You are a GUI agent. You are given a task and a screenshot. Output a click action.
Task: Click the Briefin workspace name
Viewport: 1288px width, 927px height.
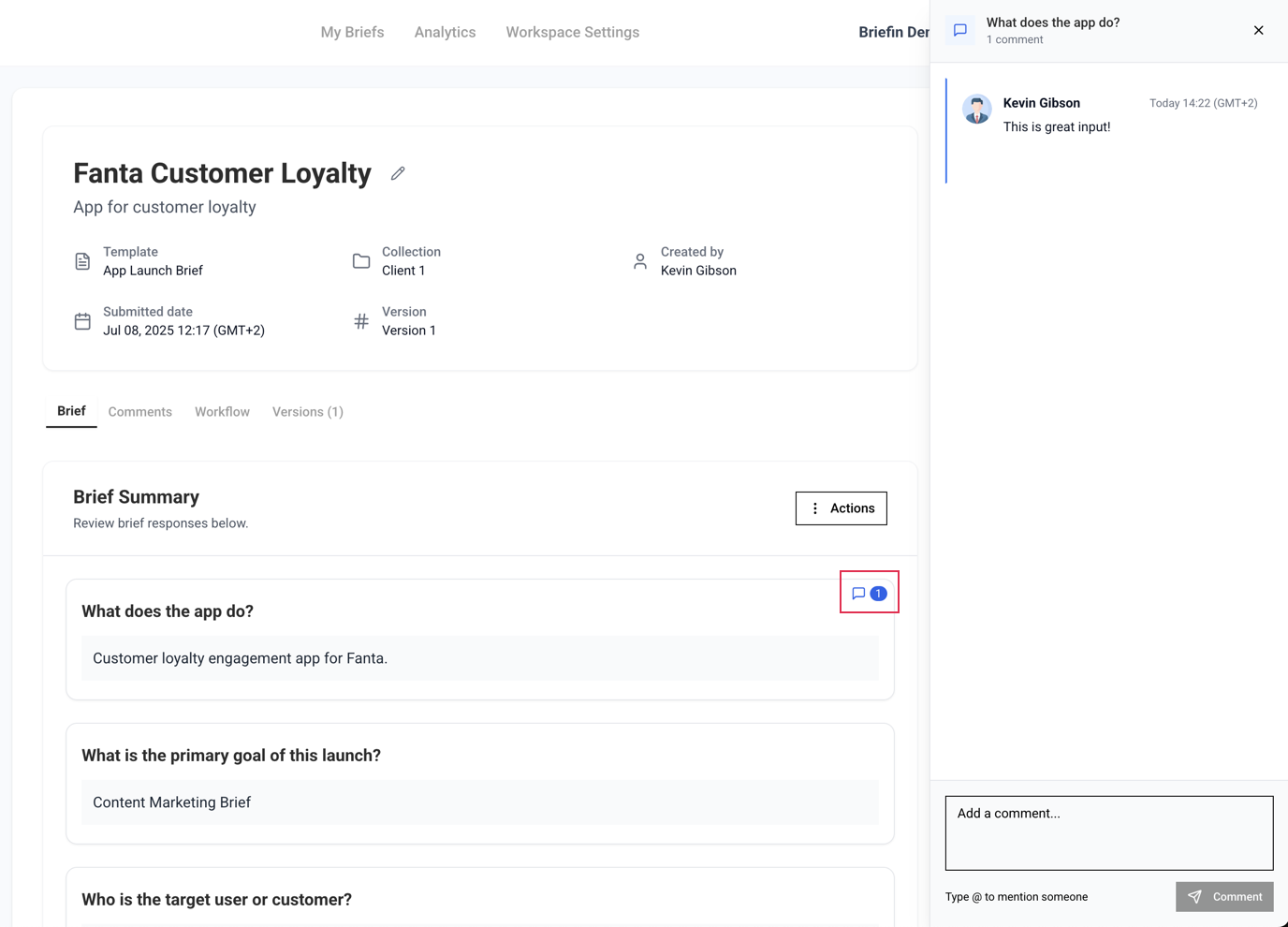tap(894, 32)
